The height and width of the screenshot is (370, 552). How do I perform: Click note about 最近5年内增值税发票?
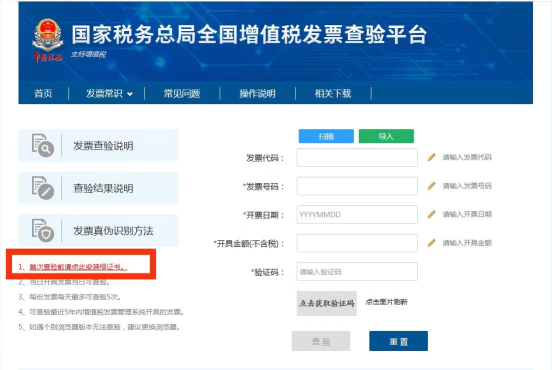(101, 312)
